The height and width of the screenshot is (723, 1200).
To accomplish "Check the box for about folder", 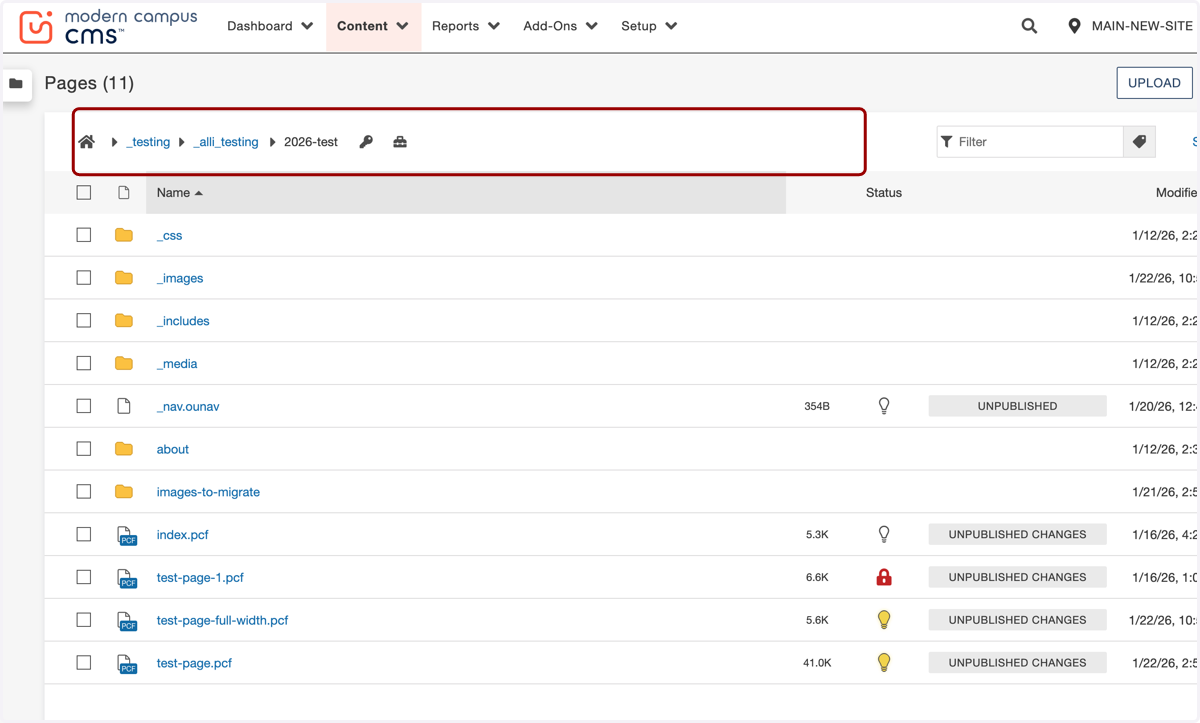I will [x=84, y=449].
